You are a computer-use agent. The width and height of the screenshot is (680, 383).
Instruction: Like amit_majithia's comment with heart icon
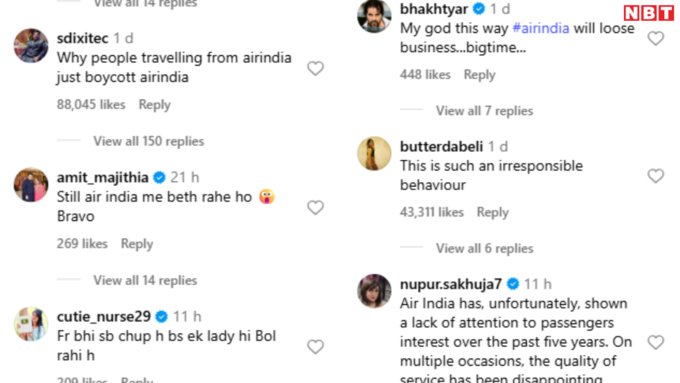[x=315, y=207]
